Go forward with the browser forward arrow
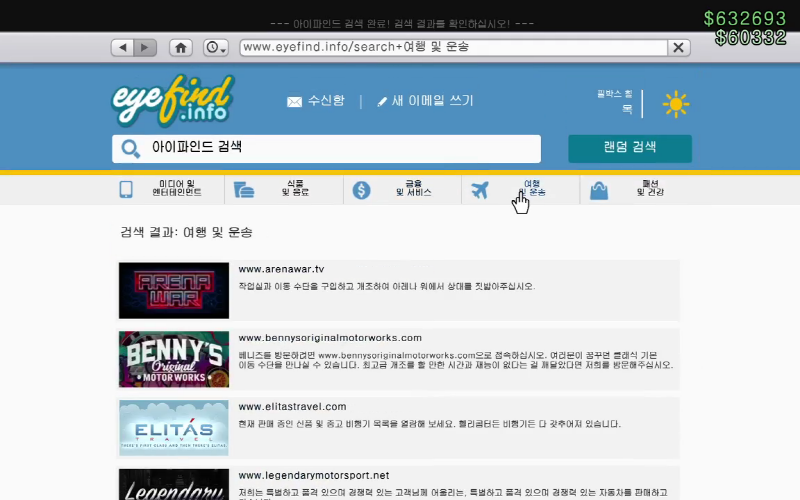800x500 pixels. (145, 47)
